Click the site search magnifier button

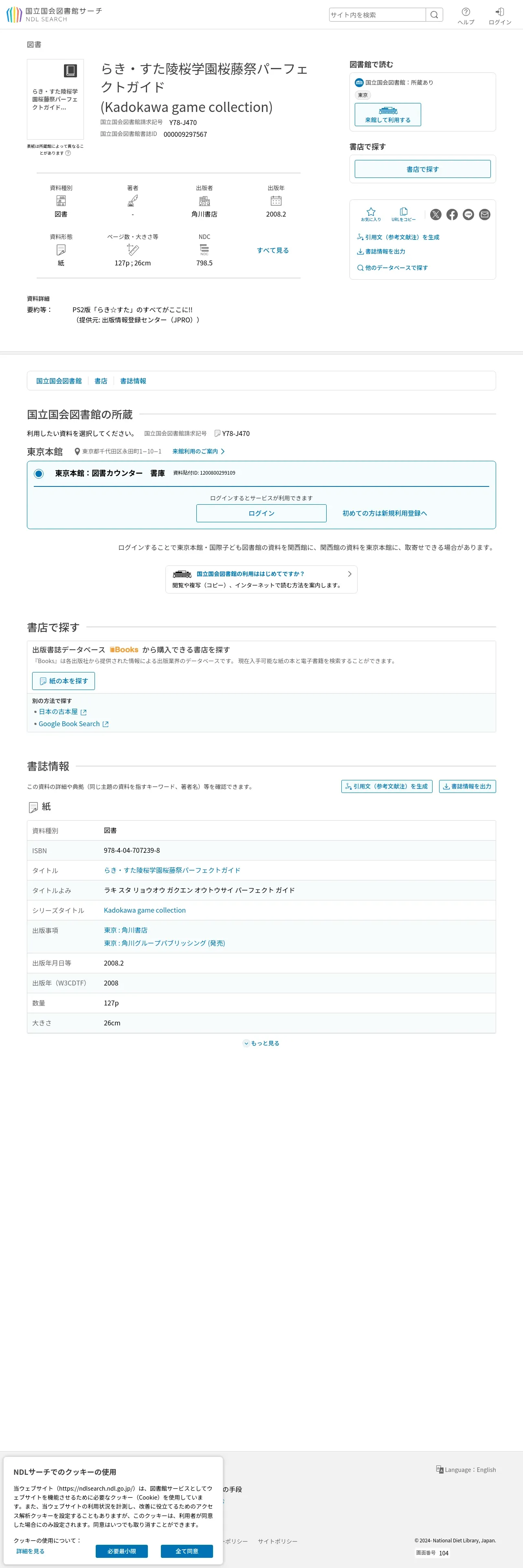[x=434, y=15]
